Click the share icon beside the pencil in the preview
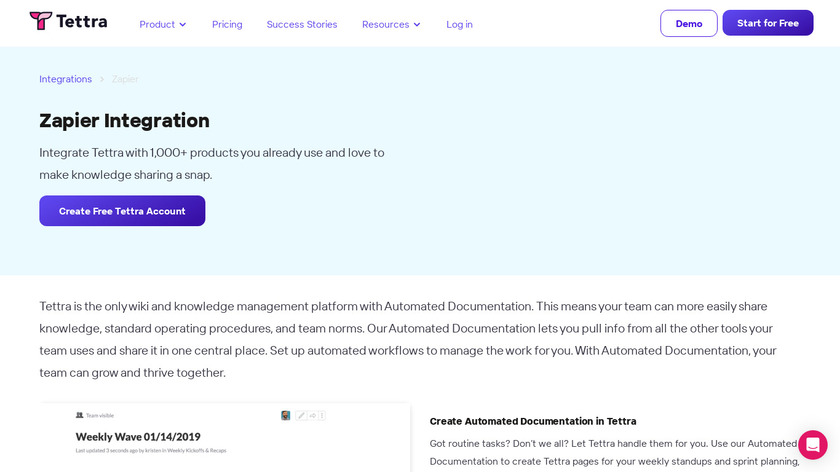The width and height of the screenshot is (840, 472). tap(312, 416)
